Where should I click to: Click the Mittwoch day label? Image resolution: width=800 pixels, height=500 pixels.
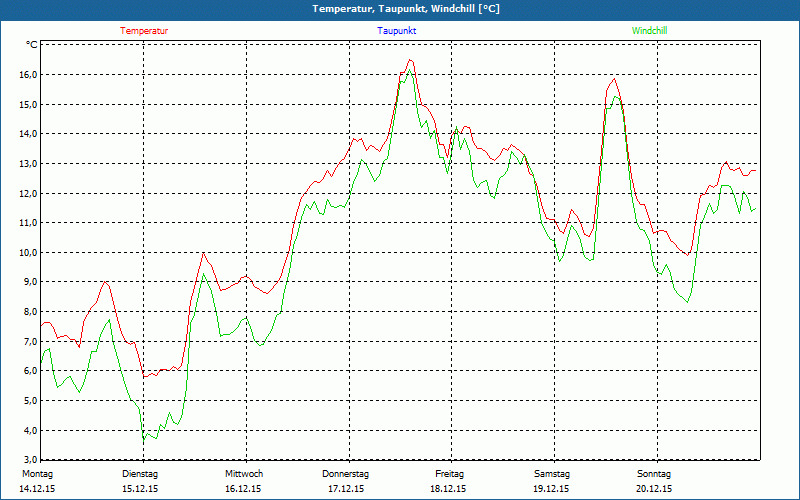[244, 474]
